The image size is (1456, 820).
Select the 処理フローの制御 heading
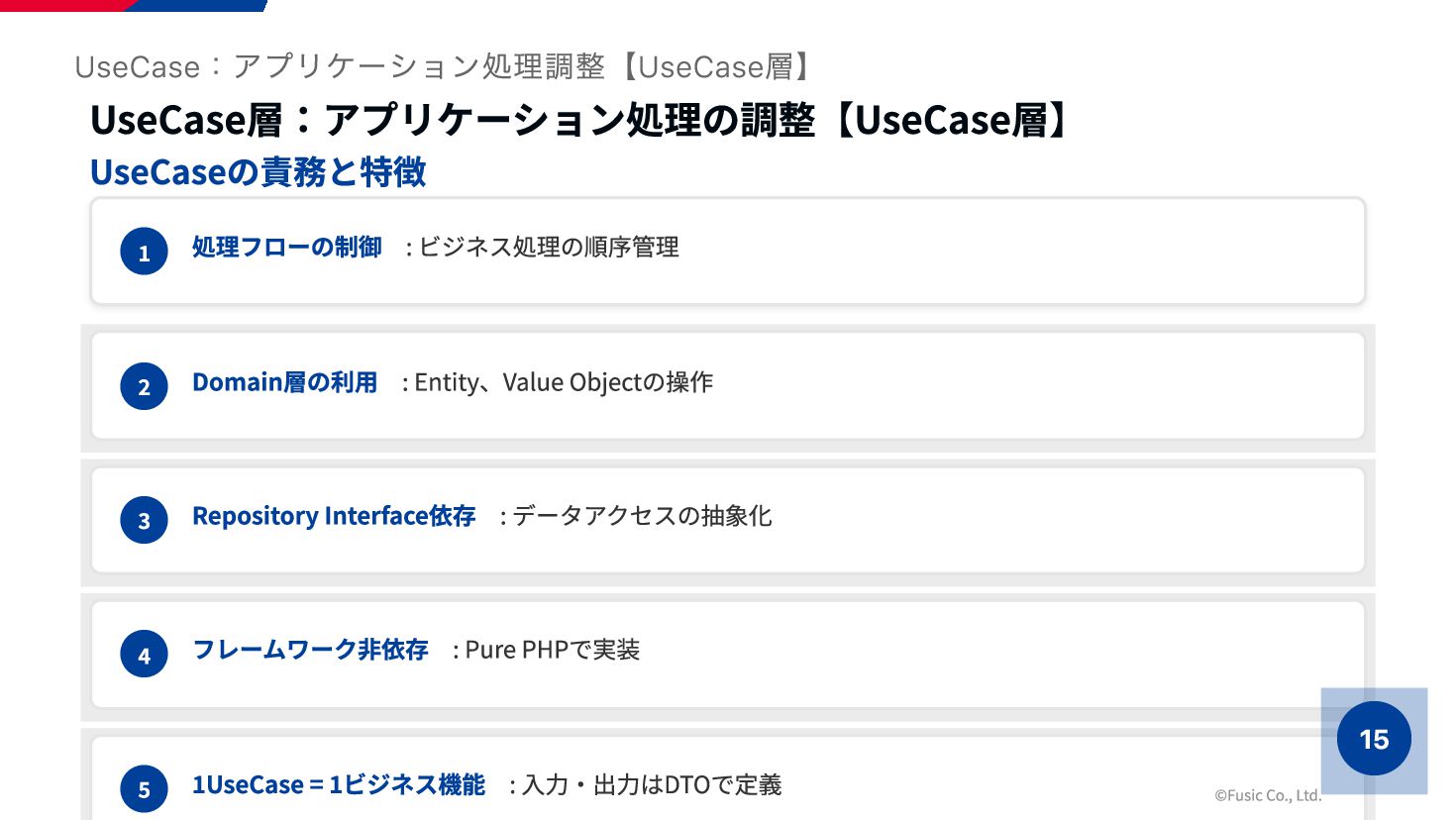286,247
